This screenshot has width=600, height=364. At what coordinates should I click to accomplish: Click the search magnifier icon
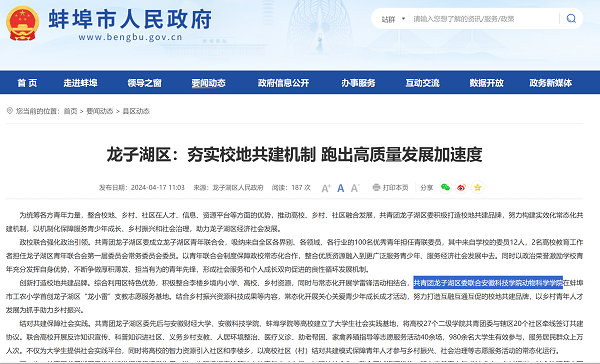point(571,18)
